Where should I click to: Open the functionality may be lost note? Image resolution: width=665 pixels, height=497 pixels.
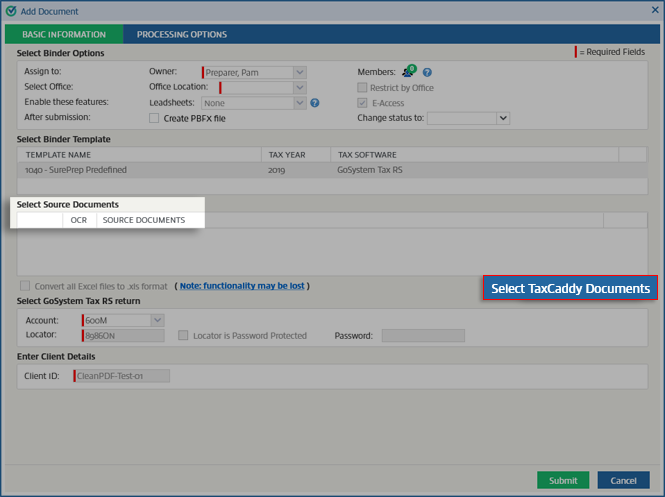point(242,286)
